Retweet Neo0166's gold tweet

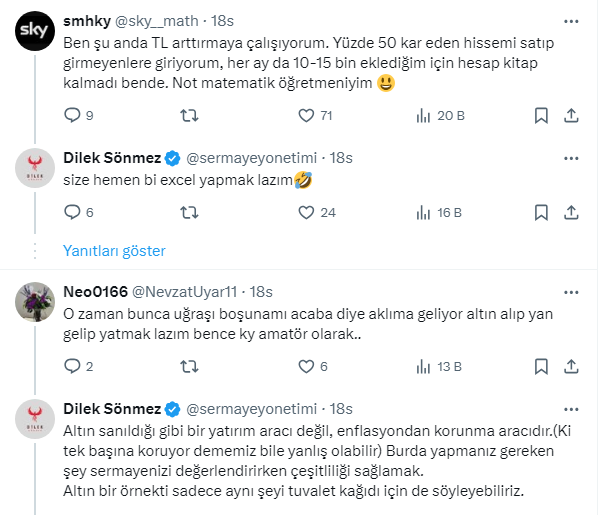188,366
